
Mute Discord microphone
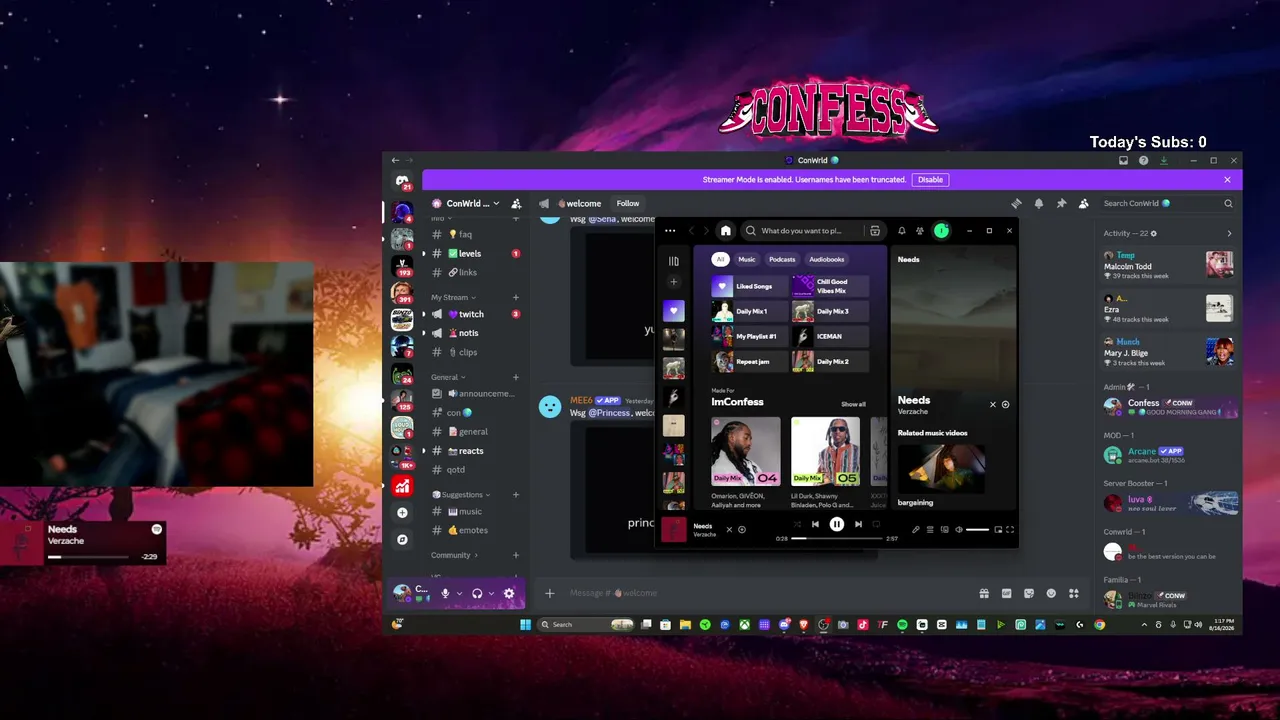(x=445, y=593)
